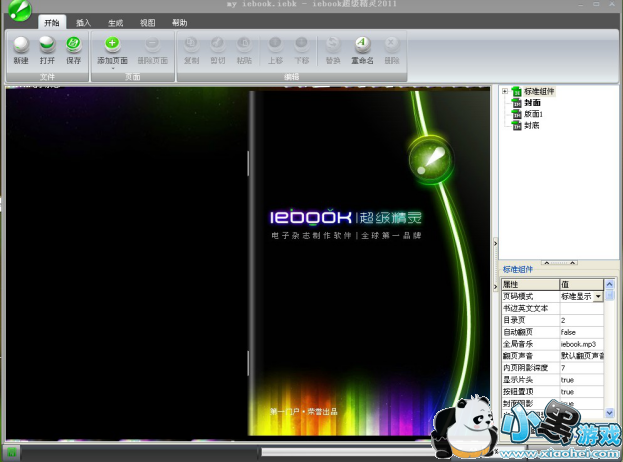Image resolution: width=623 pixels, height=462 pixels.
Task: Click the 保存 (Save) icon
Action: tap(73, 45)
